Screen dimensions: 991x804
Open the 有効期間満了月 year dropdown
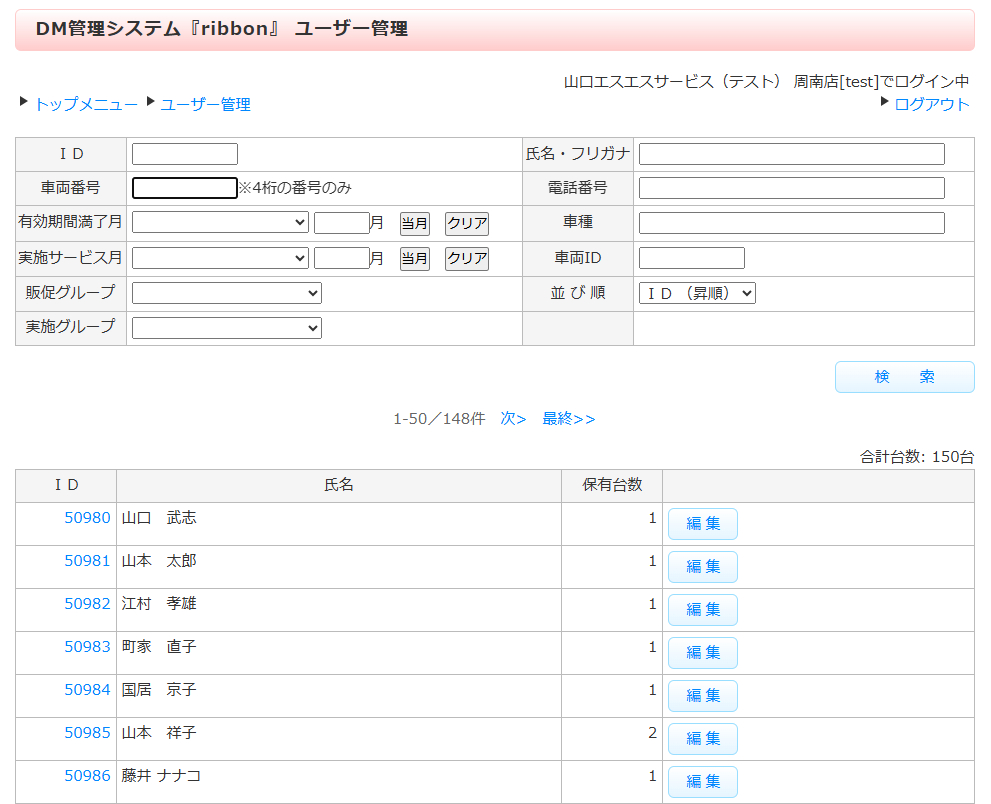pyautogui.click(x=220, y=222)
